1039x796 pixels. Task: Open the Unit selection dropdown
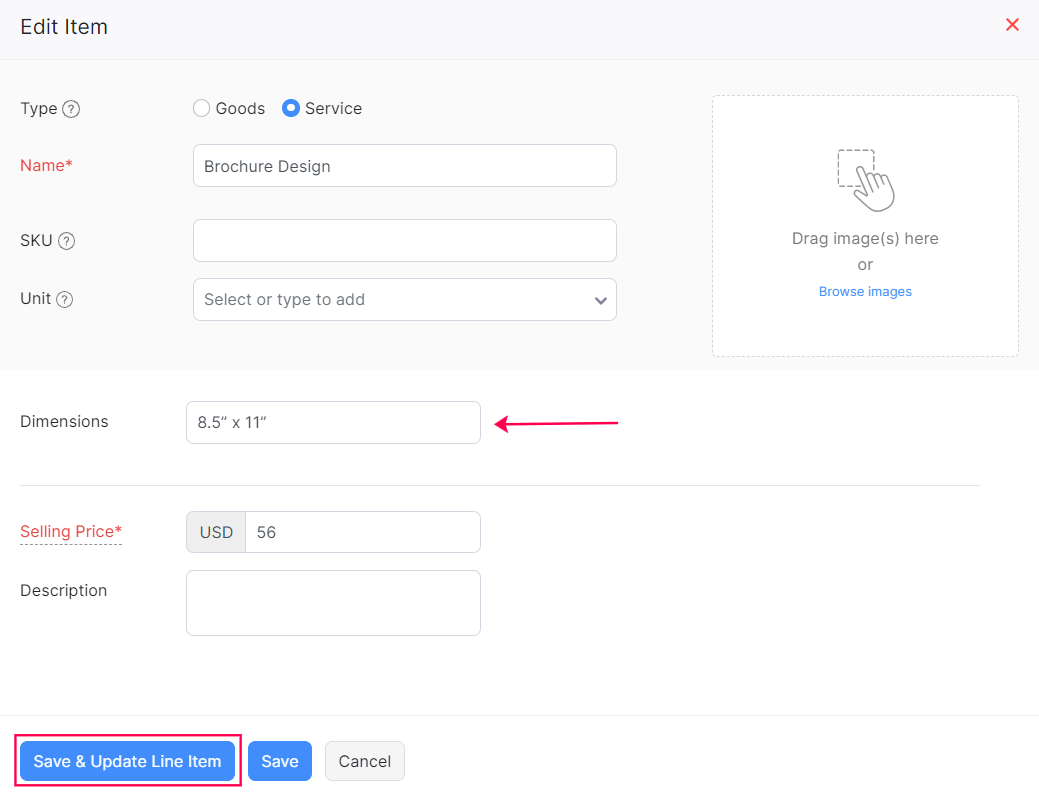tap(404, 299)
